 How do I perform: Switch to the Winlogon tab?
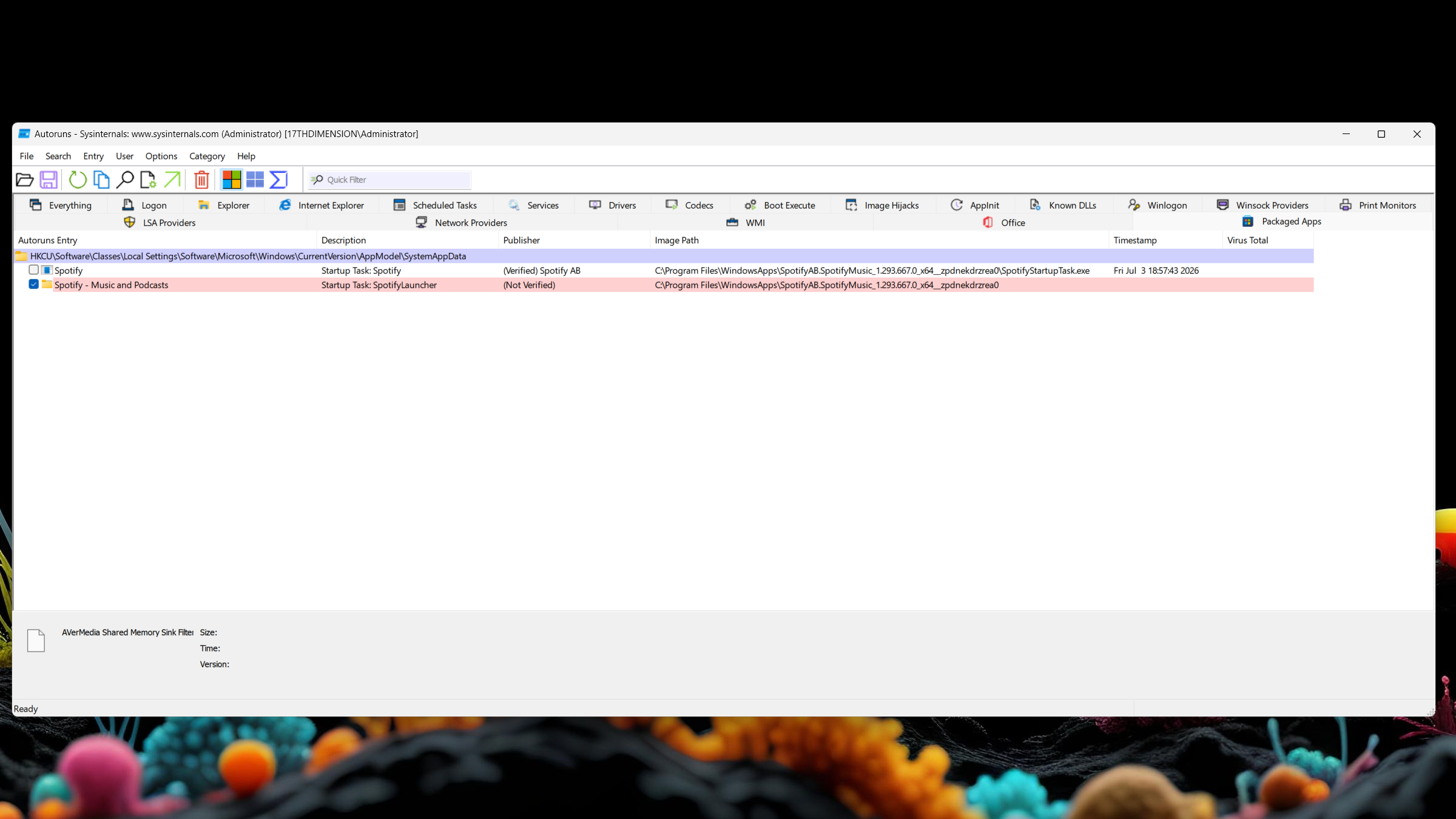pos(1158,205)
